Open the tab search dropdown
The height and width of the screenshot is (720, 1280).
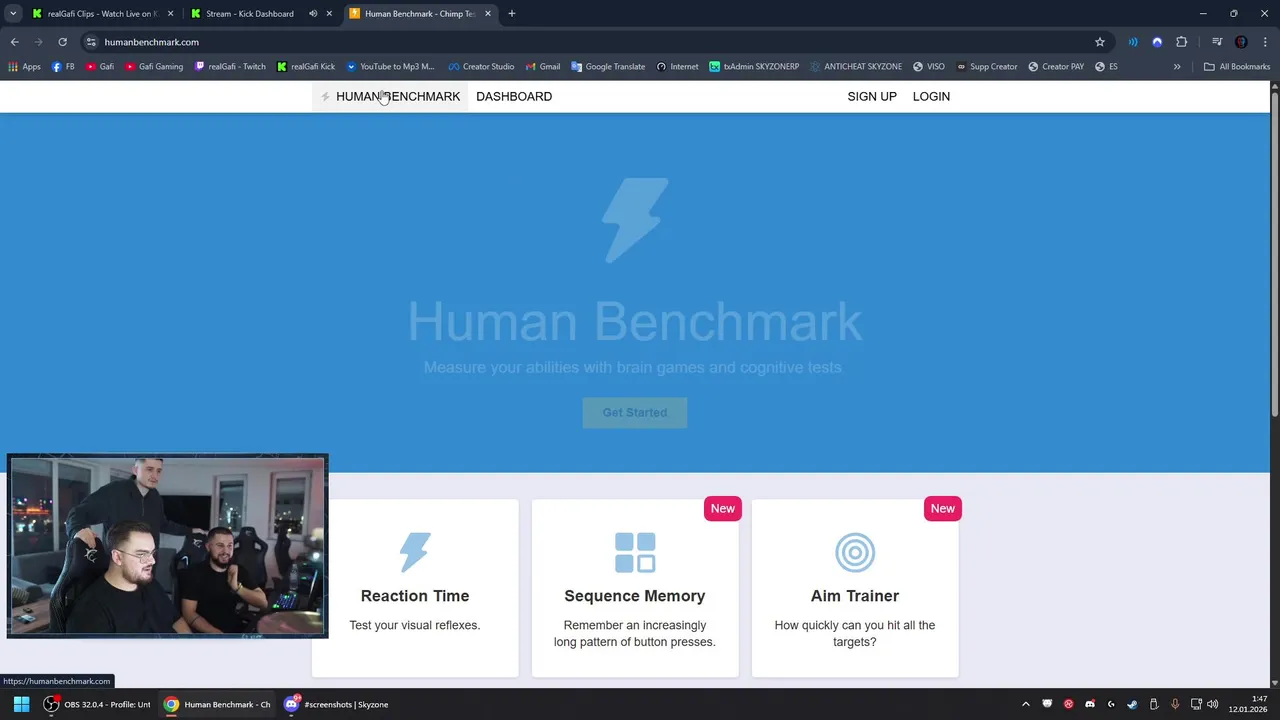coord(13,14)
